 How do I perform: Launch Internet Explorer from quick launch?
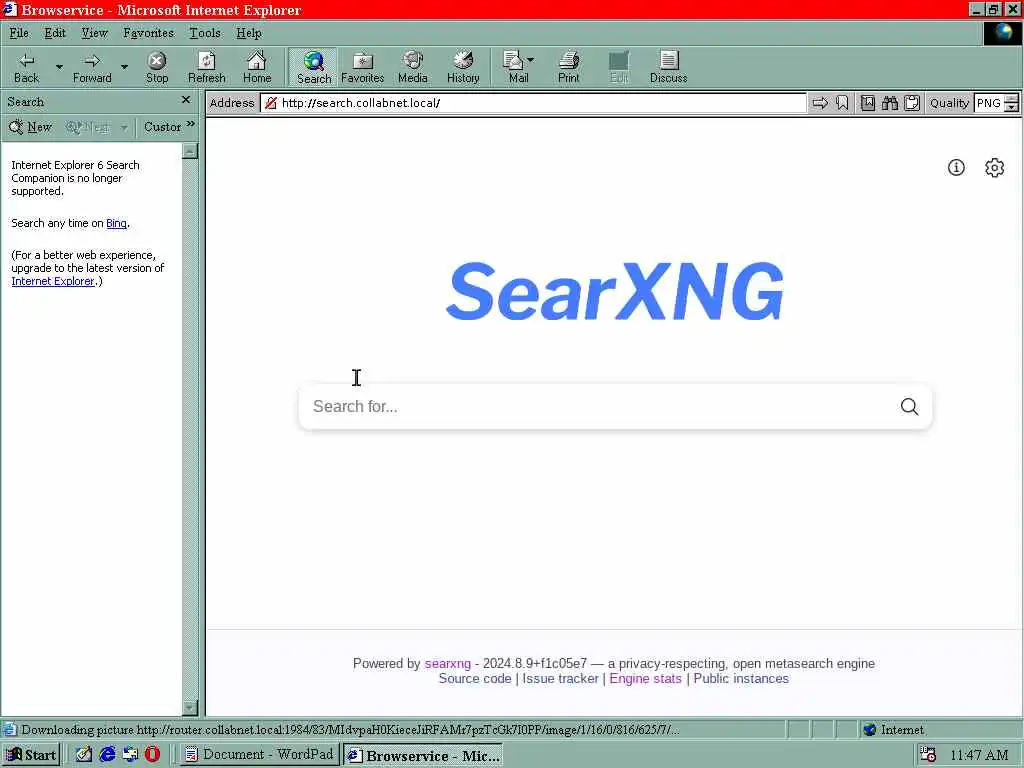tap(107, 754)
